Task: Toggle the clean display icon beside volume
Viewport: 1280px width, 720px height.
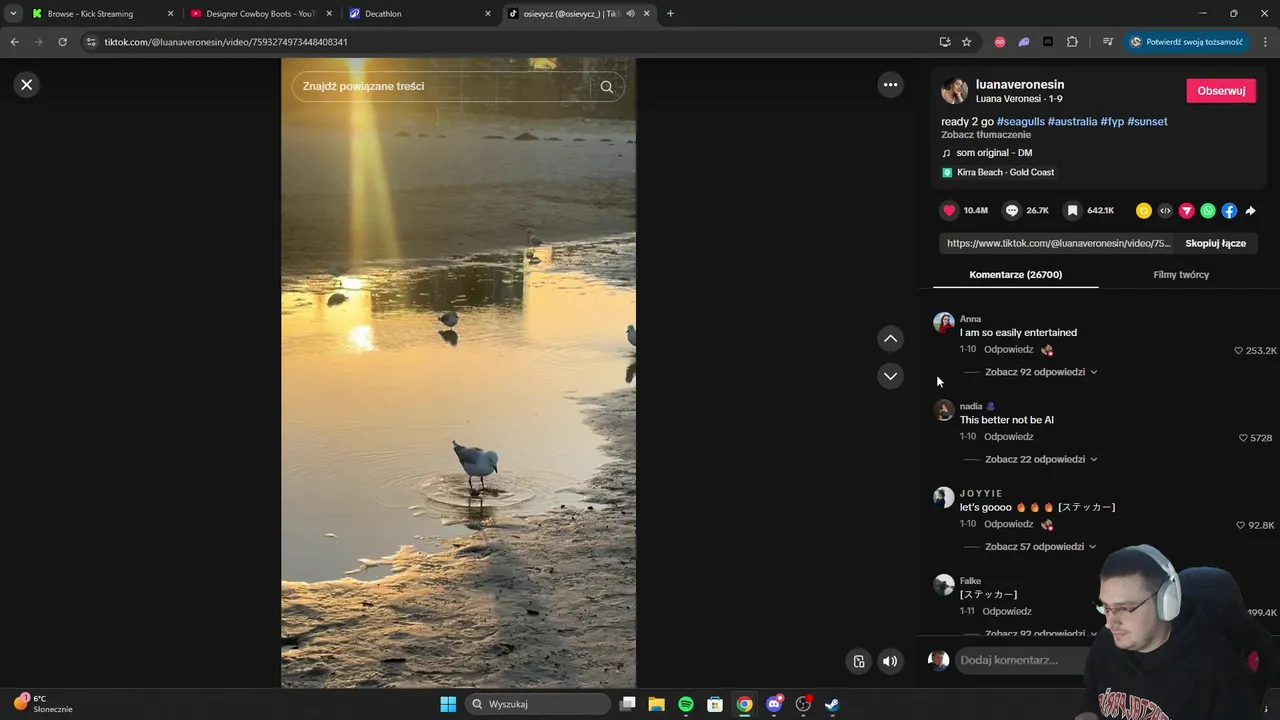Action: point(859,661)
